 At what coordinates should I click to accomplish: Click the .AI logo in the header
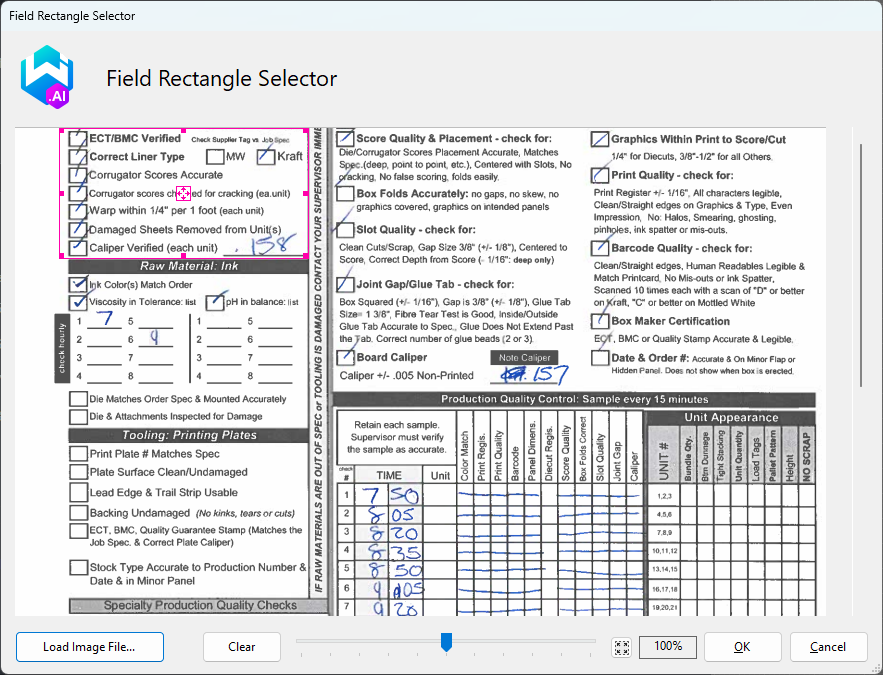pyautogui.click(x=47, y=77)
